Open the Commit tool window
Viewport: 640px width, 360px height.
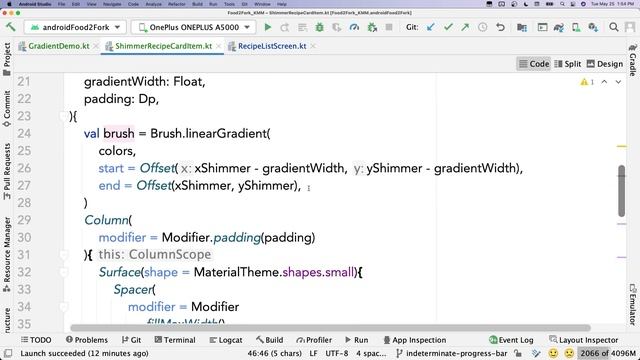tap(7, 109)
